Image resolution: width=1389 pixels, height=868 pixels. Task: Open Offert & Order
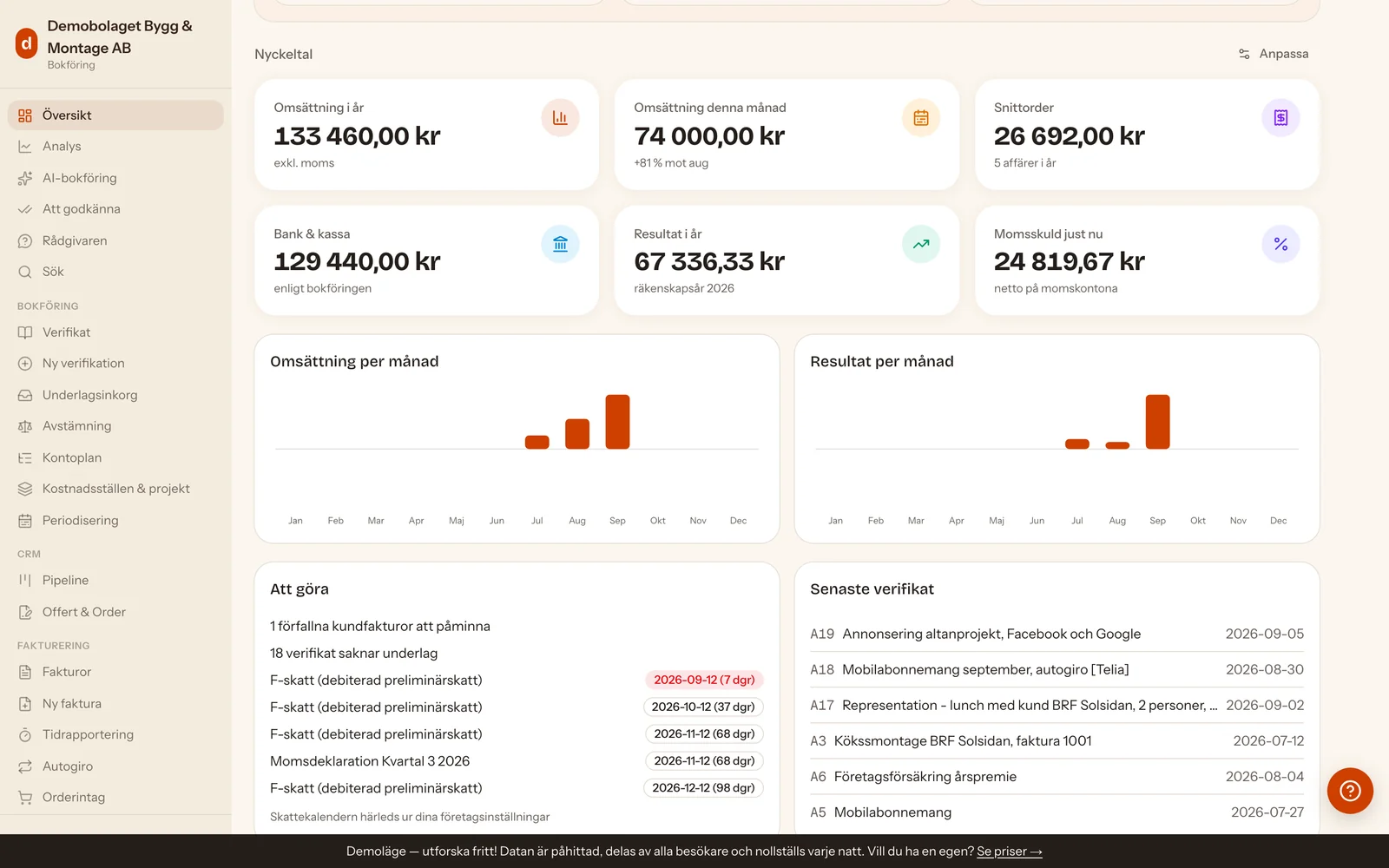[115, 612]
